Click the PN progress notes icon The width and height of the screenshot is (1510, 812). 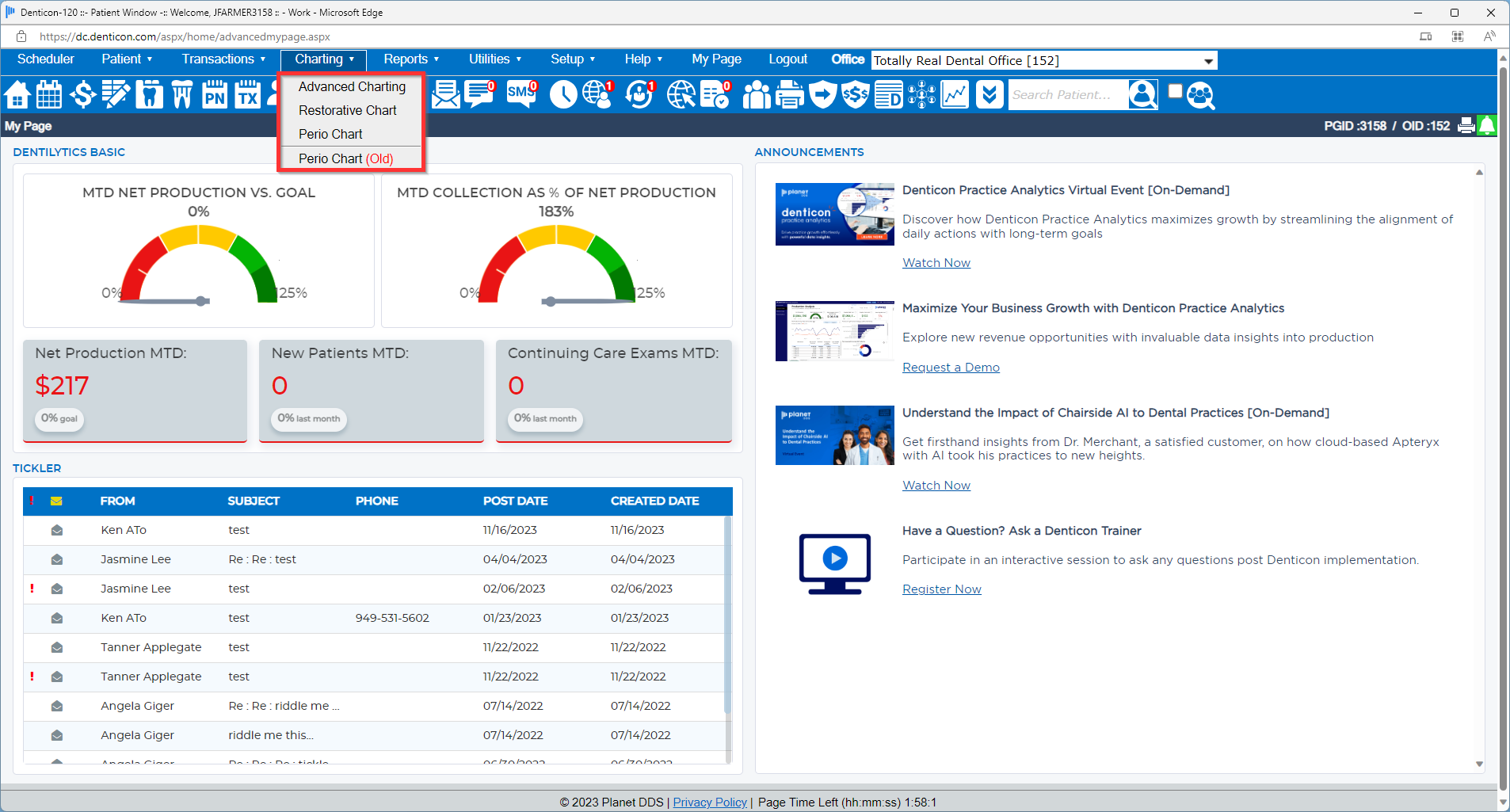click(x=214, y=94)
